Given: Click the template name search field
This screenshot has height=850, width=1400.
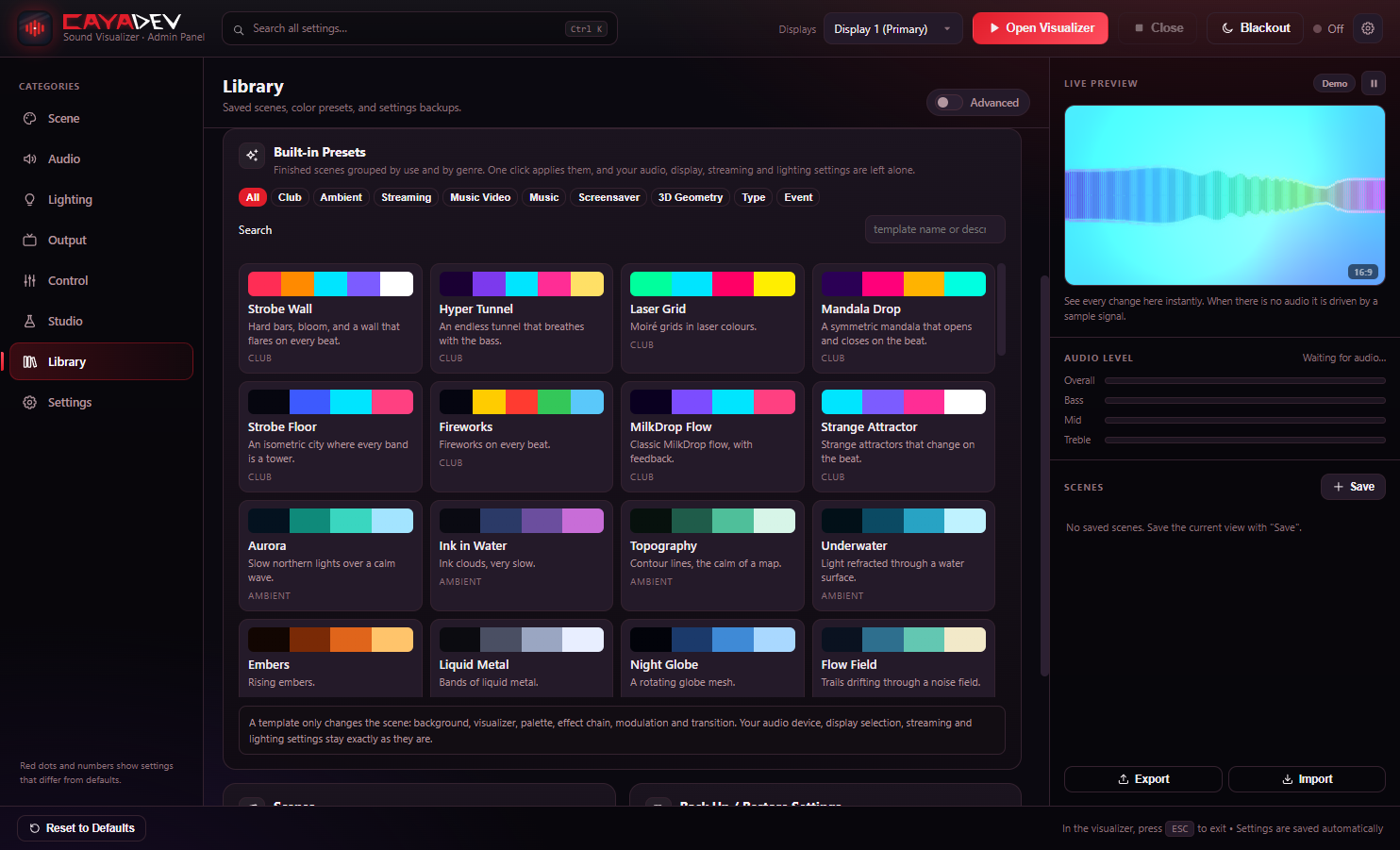Looking at the screenshot, I should point(935,229).
